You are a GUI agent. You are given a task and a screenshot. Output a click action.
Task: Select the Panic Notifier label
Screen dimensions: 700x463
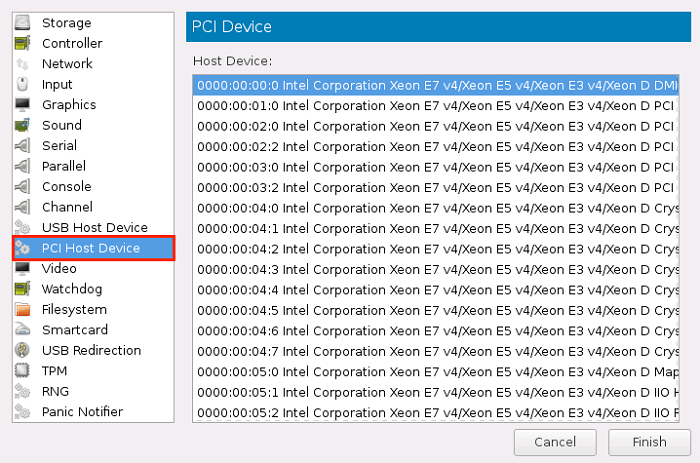pyautogui.click(x=82, y=412)
